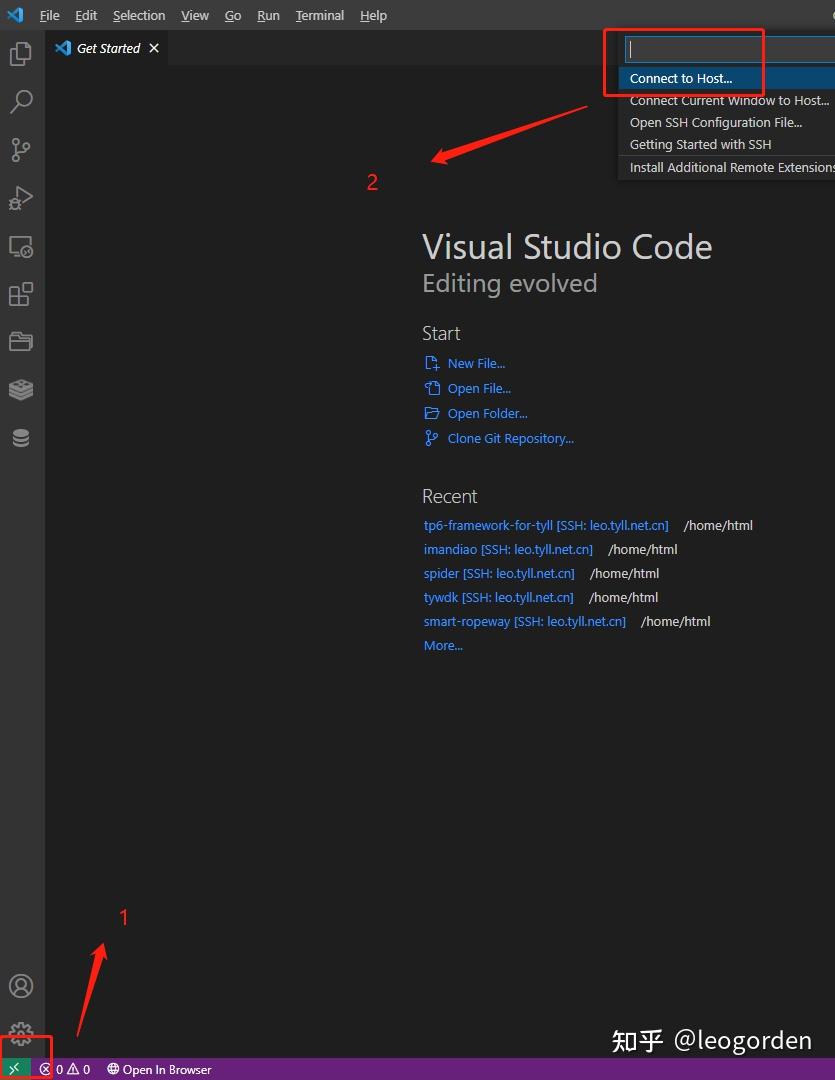Open the database extension icon
The height and width of the screenshot is (1080, 835).
[x=21, y=437]
